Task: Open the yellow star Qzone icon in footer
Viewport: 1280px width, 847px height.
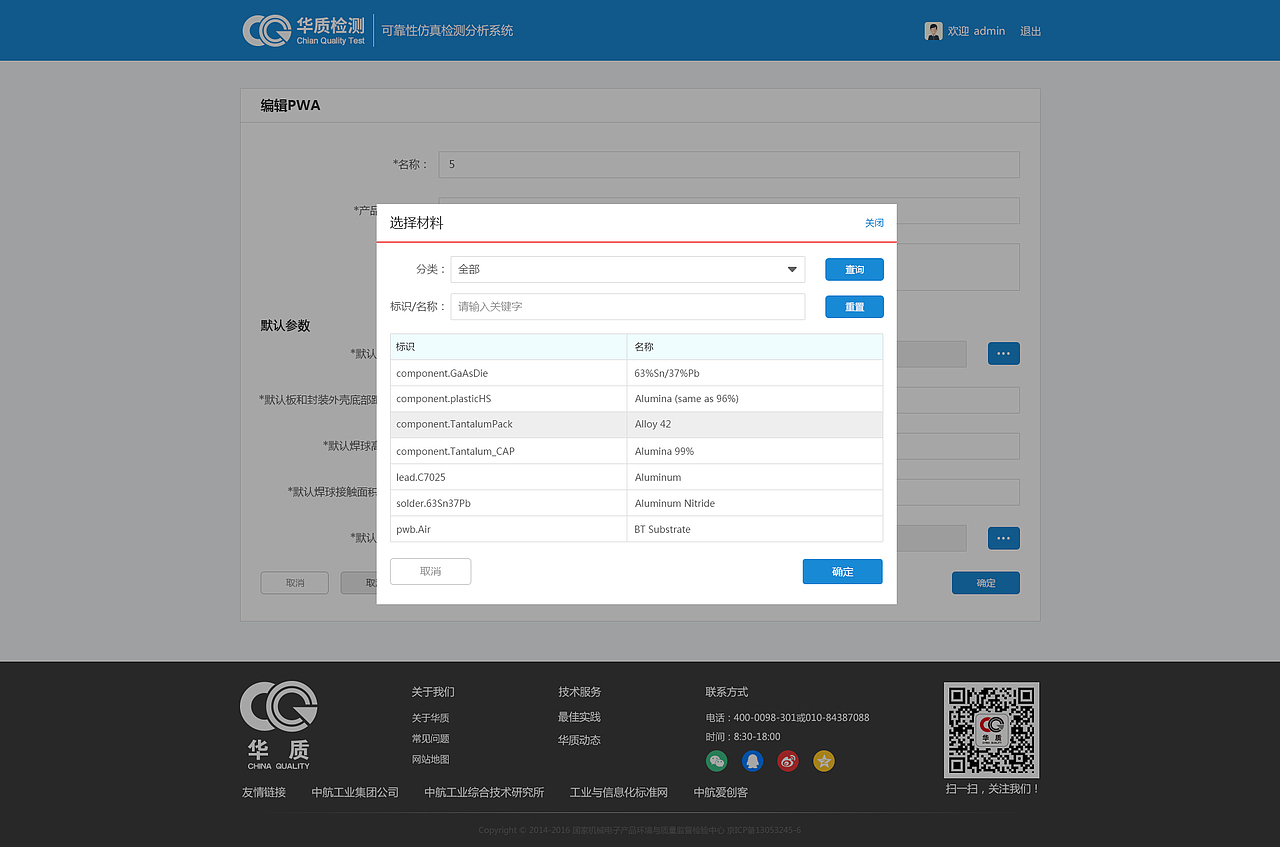Action: coord(824,761)
